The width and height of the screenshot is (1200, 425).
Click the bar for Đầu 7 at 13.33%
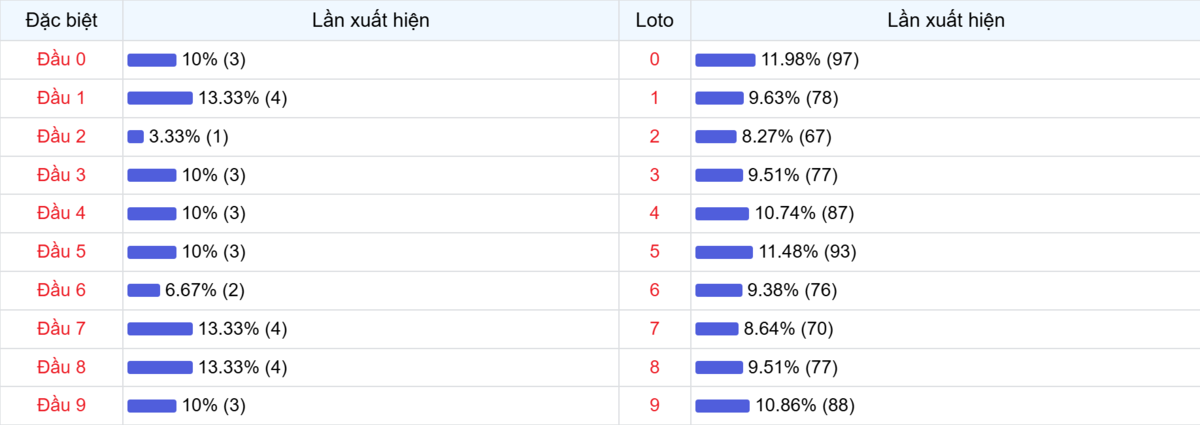click(x=160, y=329)
